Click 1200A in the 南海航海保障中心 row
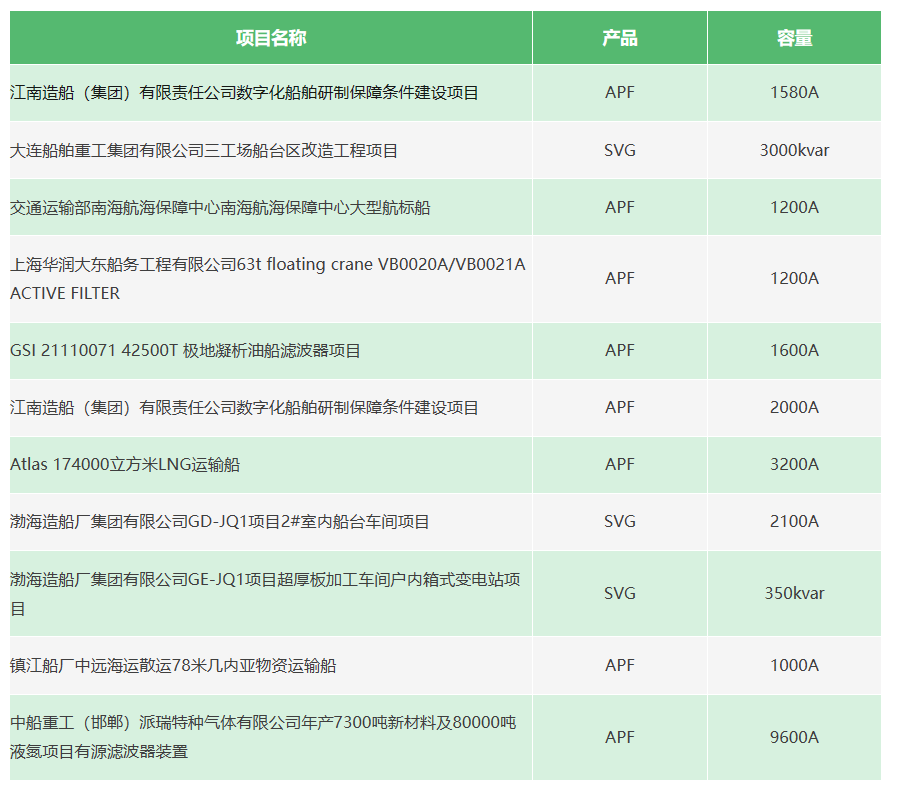The height and width of the screenshot is (792, 900). (794, 207)
